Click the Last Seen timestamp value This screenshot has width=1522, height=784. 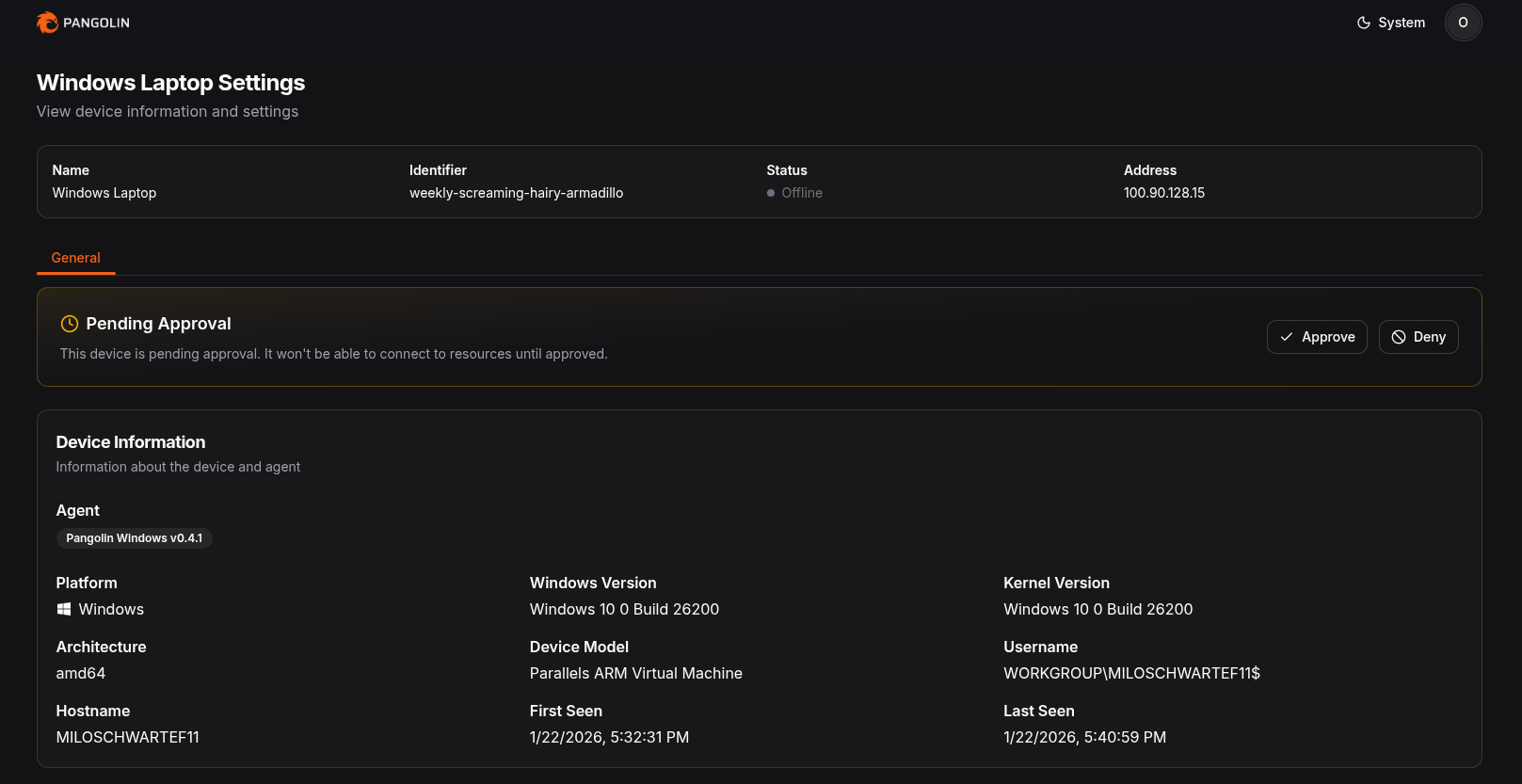click(1084, 738)
